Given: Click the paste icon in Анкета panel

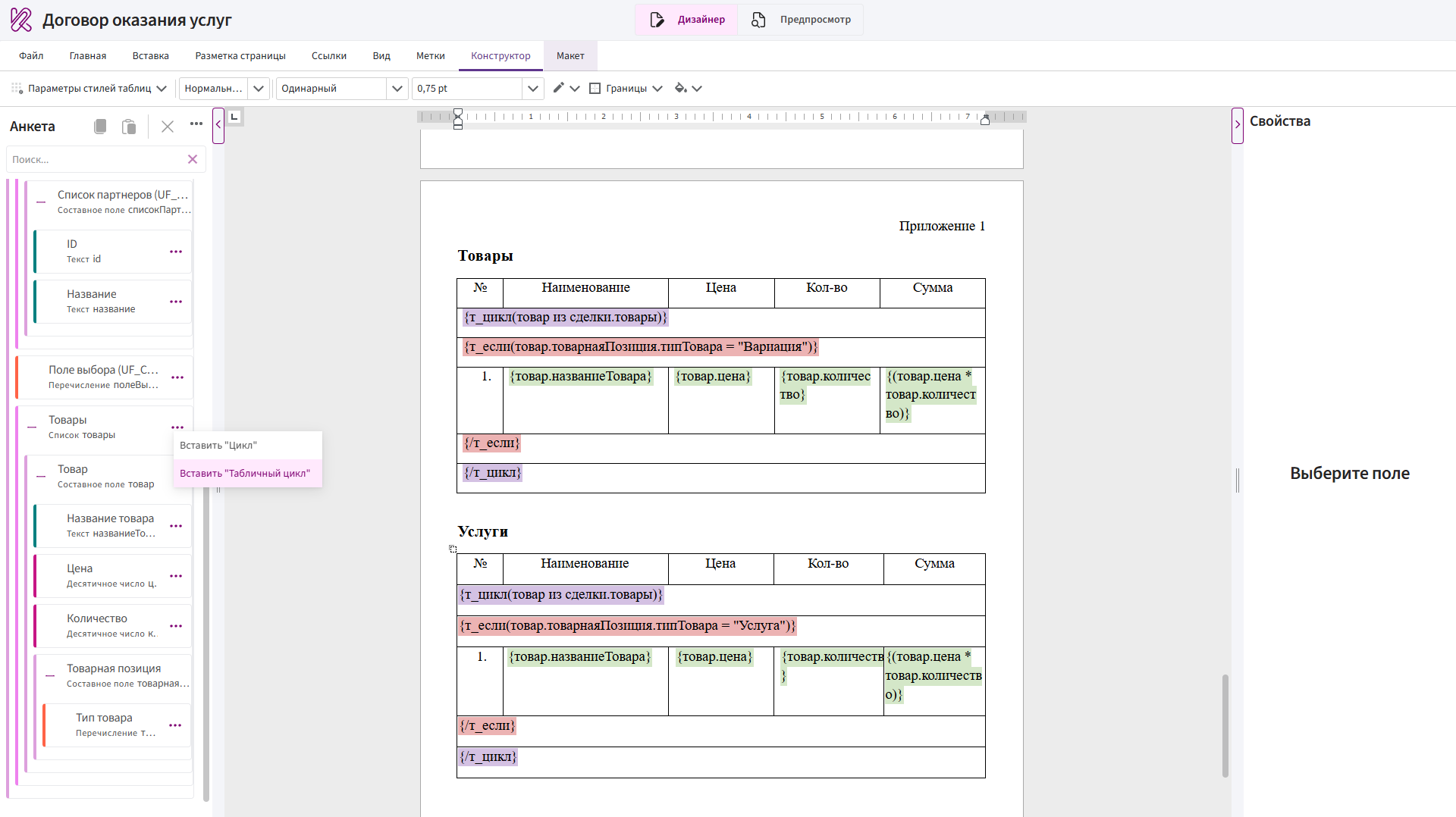Looking at the screenshot, I should tap(129, 127).
